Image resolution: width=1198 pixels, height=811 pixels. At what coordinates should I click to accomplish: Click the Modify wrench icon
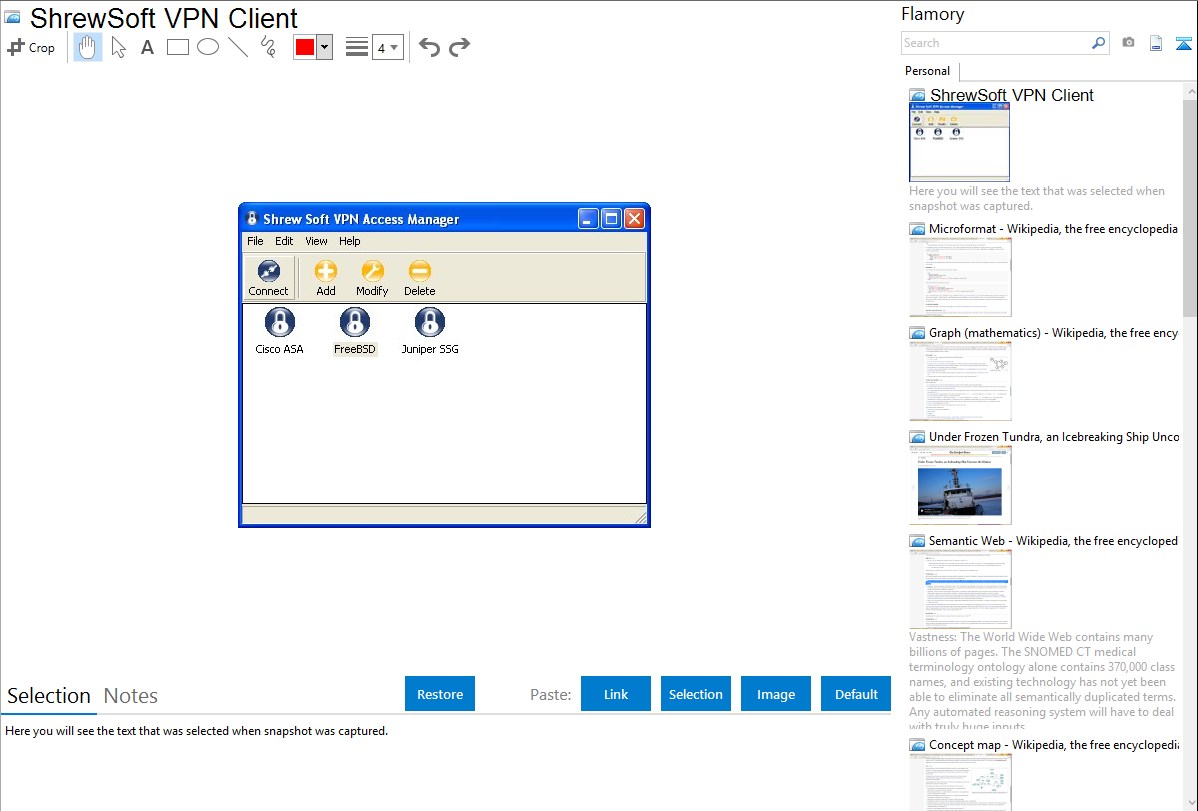[x=372, y=278]
